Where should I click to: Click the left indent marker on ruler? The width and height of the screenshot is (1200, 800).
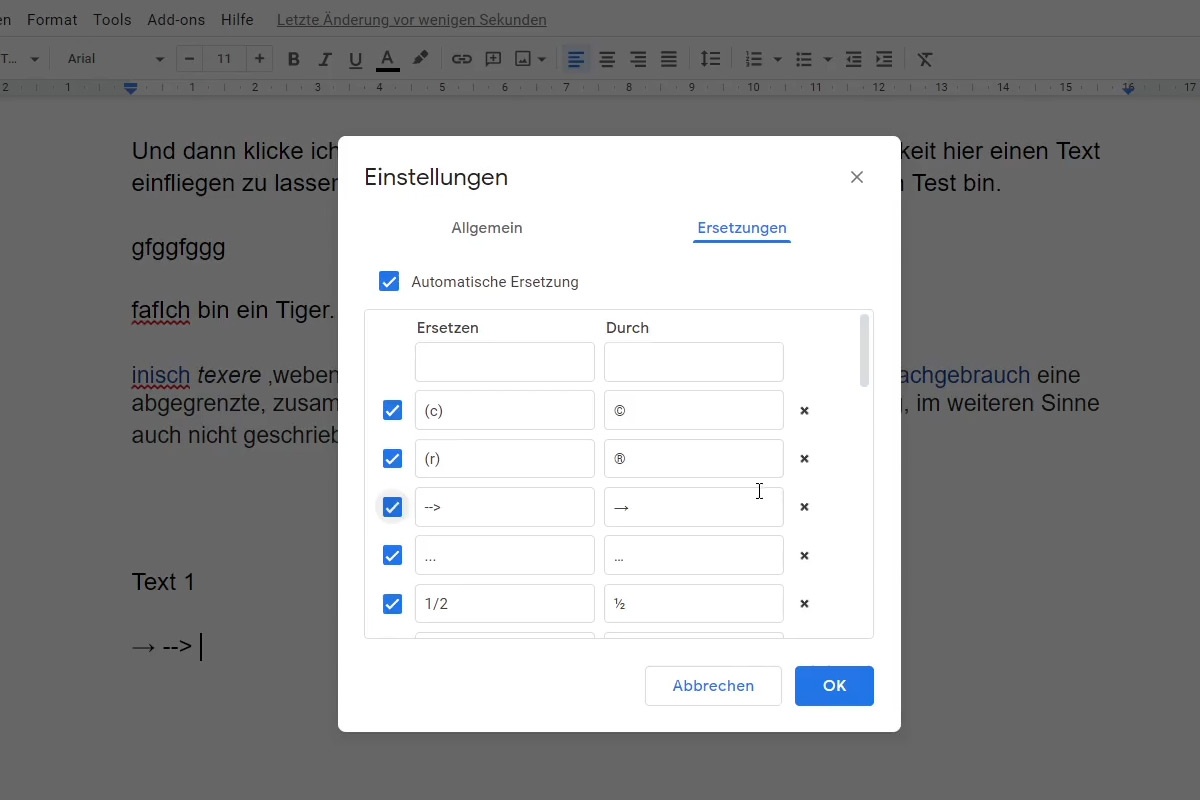click(x=130, y=88)
